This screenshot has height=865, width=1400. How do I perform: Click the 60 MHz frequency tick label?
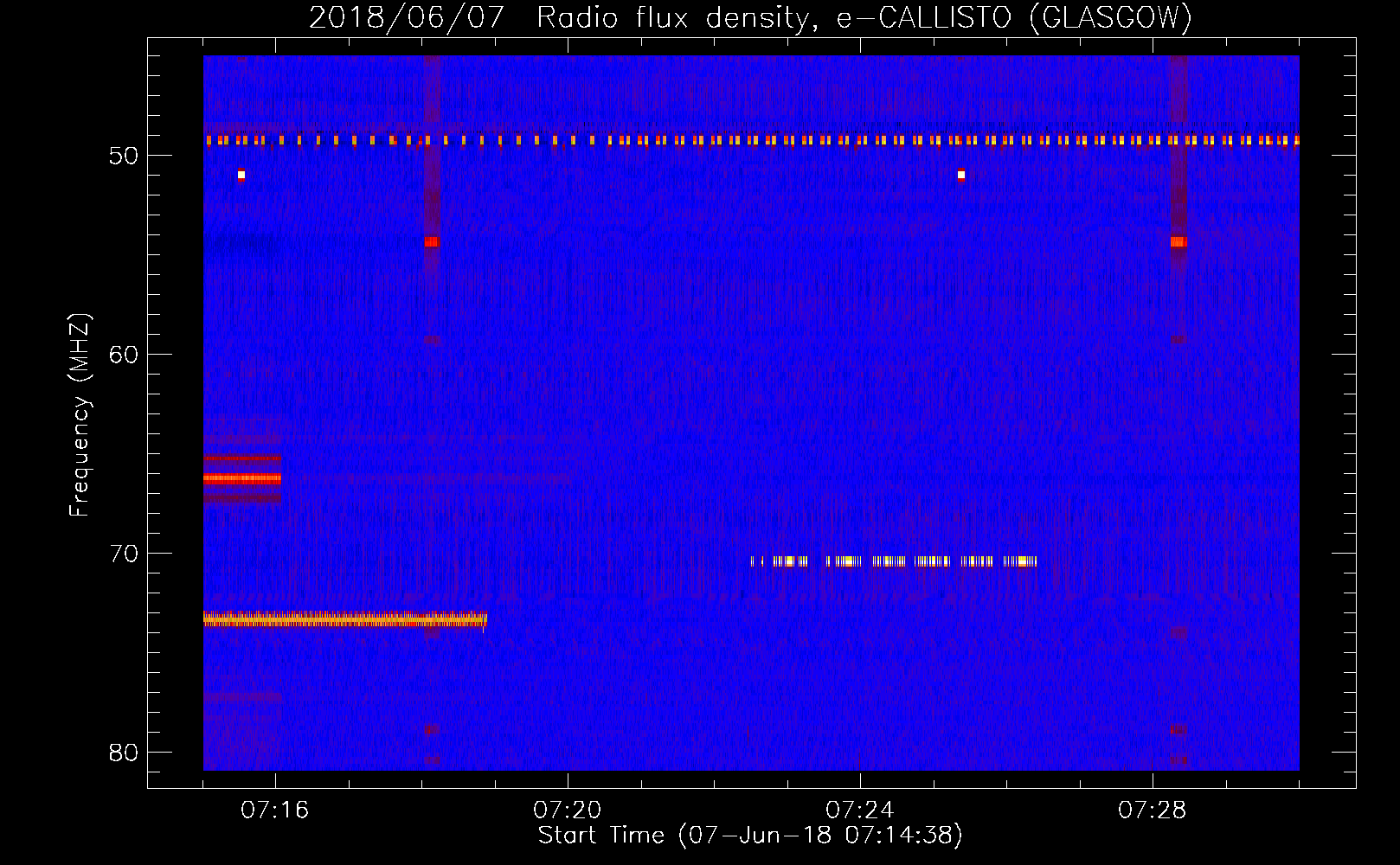click(x=124, y=355)
